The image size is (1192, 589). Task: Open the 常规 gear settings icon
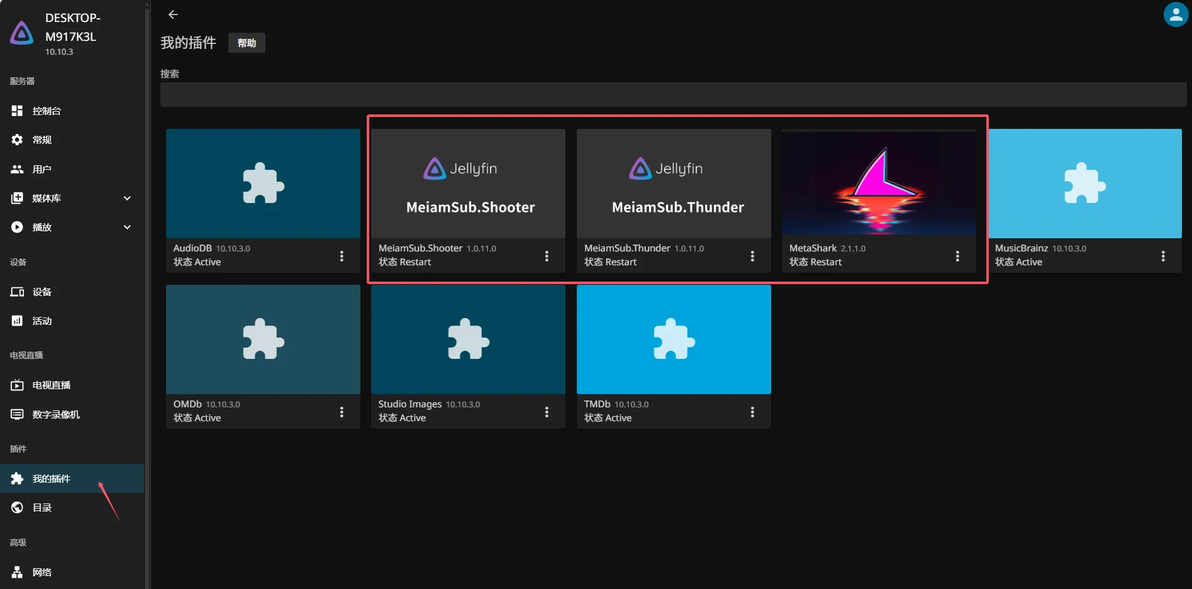coord(17,140)
